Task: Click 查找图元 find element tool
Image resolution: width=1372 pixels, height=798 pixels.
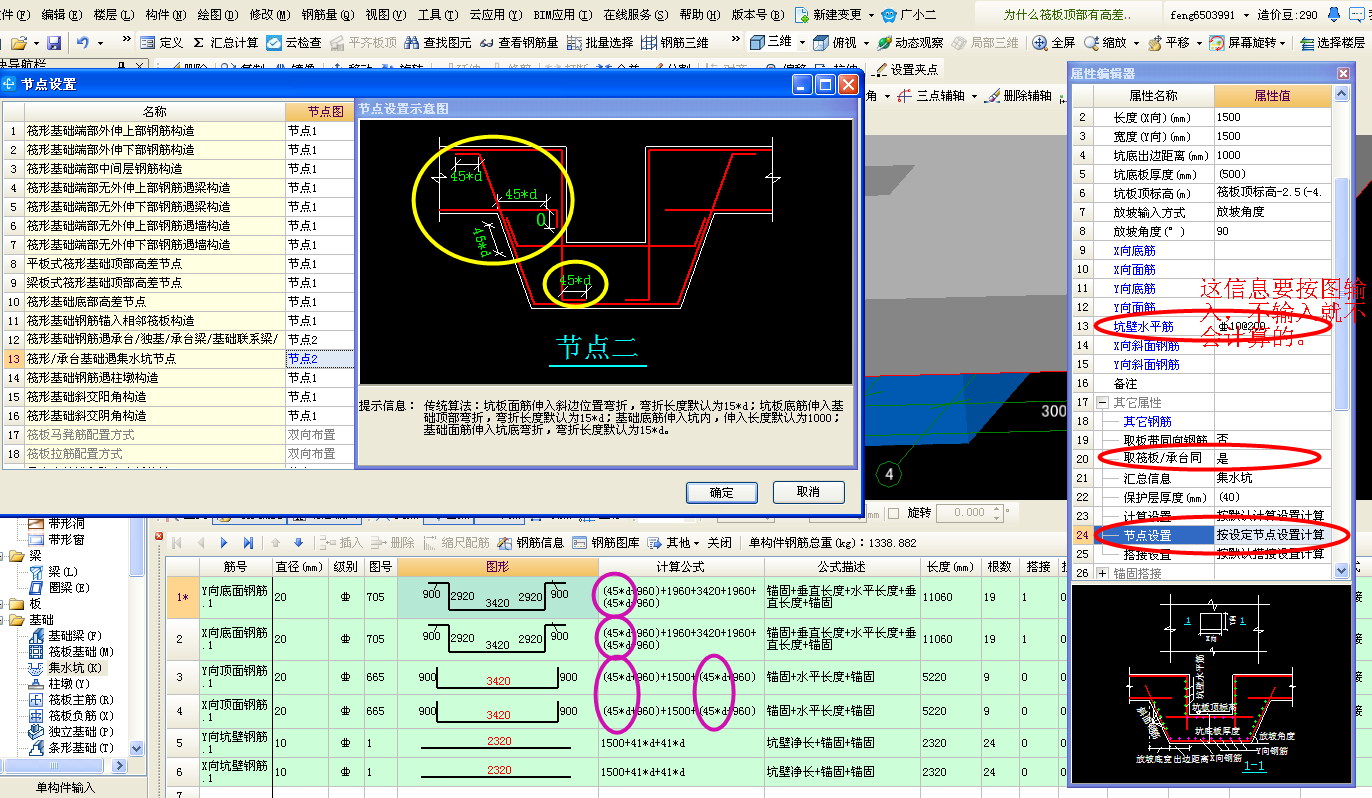Action: point(436,43)
